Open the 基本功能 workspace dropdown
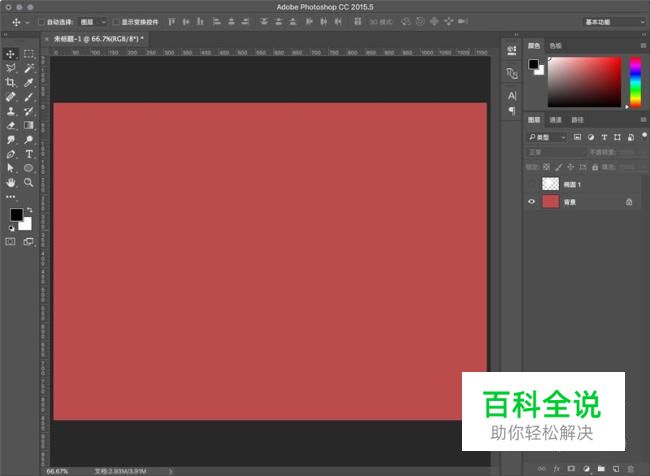 613,21
